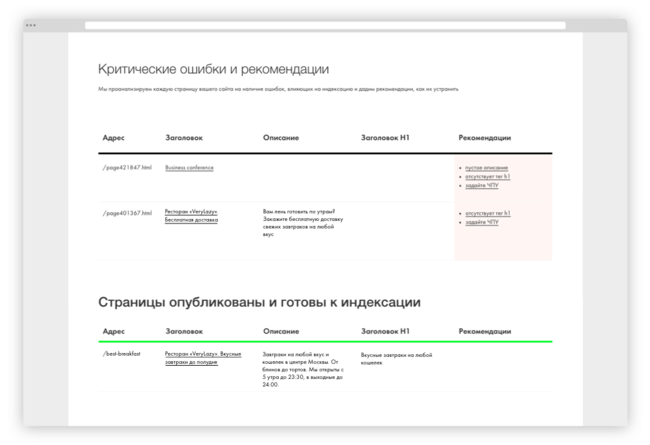
Task: Click the browser window control dots
Action: tap(30, 24)
